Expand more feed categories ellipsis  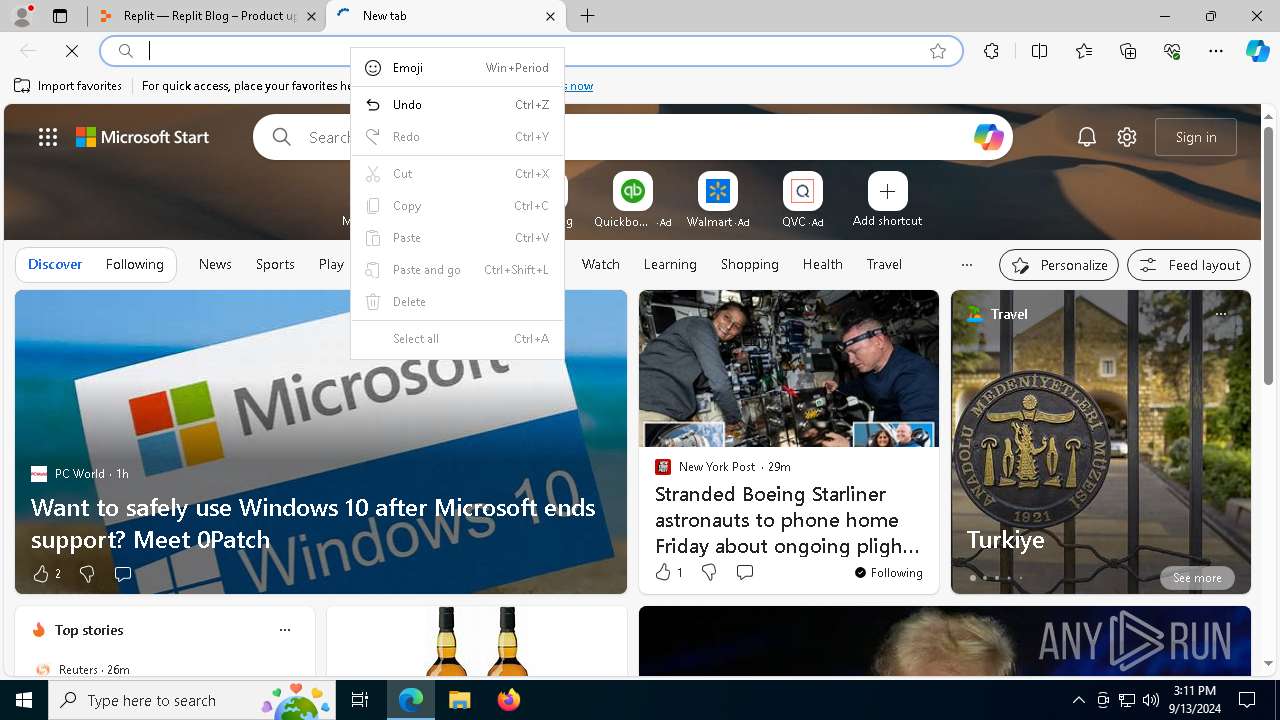click(966, 265)
